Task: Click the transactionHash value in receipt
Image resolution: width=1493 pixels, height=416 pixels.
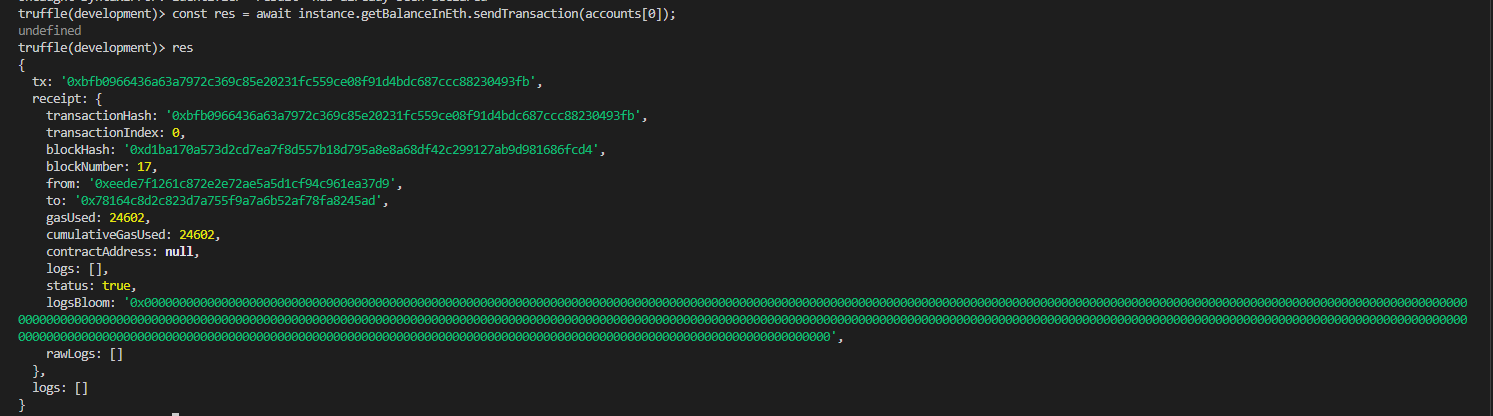Action: coord(406,116)
